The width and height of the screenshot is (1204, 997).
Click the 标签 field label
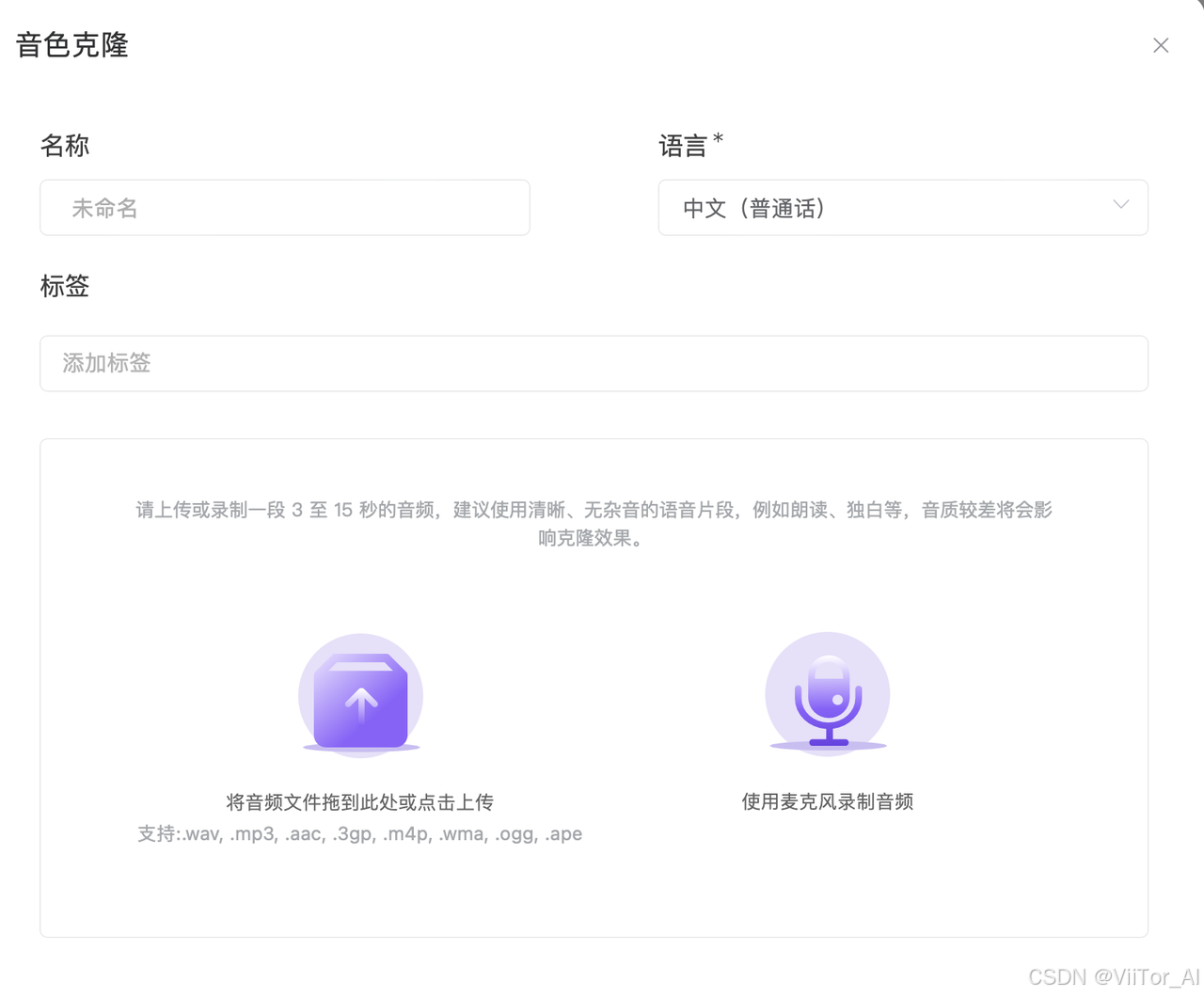pos(65,286)
